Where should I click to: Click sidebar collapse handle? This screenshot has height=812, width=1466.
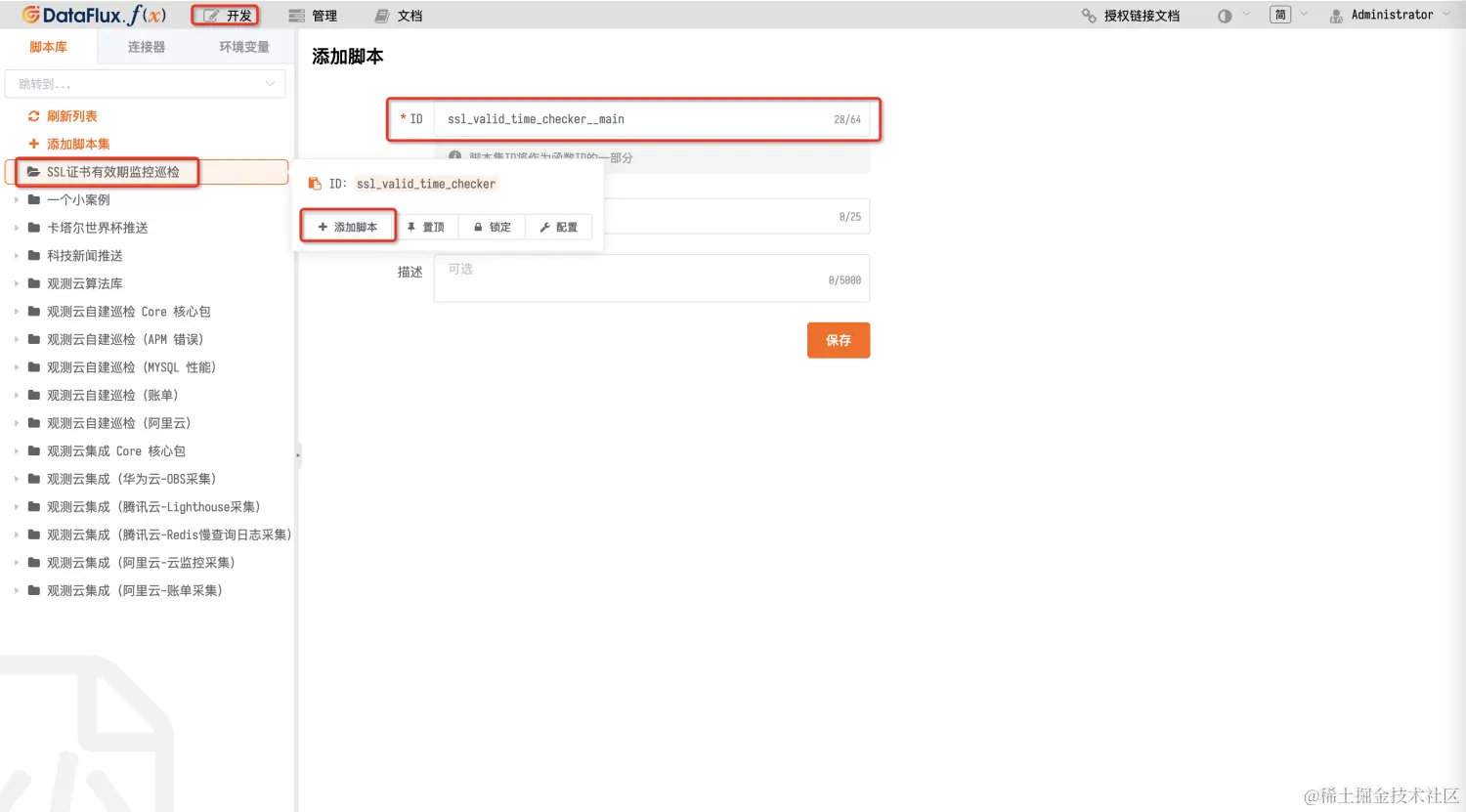(x=298, y=454)
